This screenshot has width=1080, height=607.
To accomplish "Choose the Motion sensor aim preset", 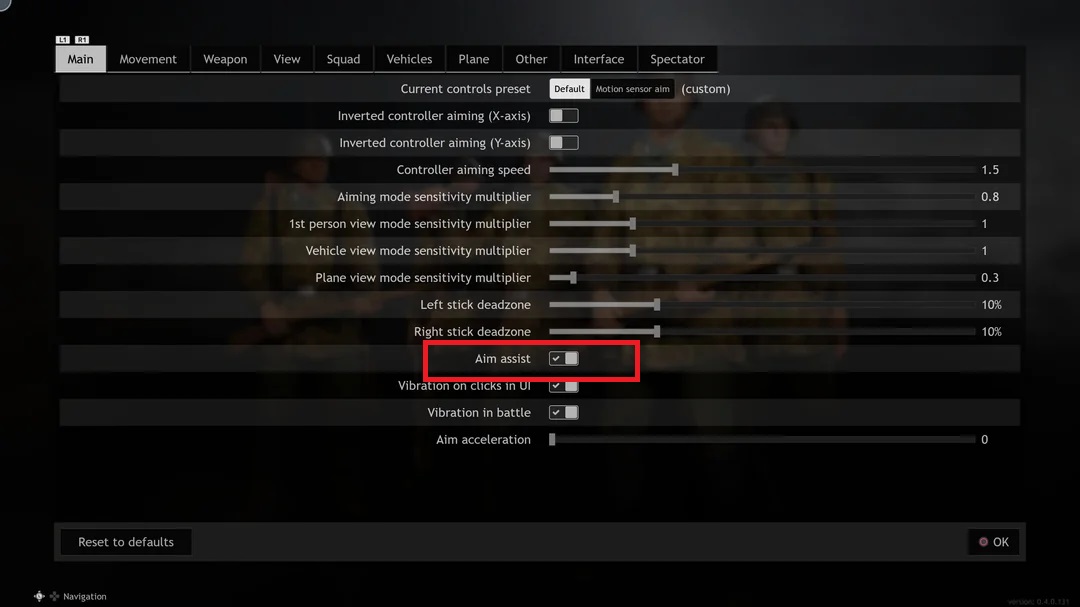I will pos(632,89).
